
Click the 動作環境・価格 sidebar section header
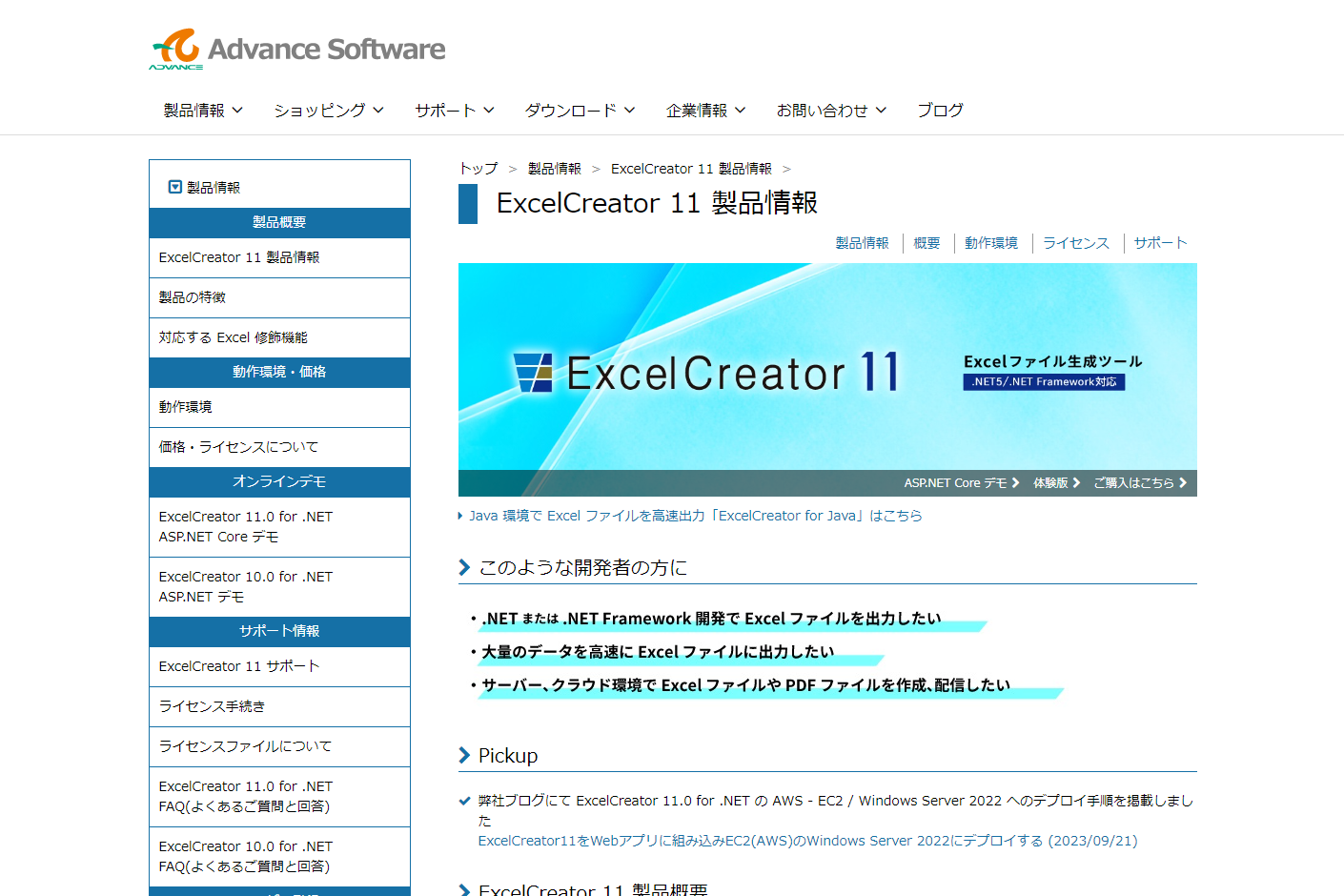coord(279,372)
